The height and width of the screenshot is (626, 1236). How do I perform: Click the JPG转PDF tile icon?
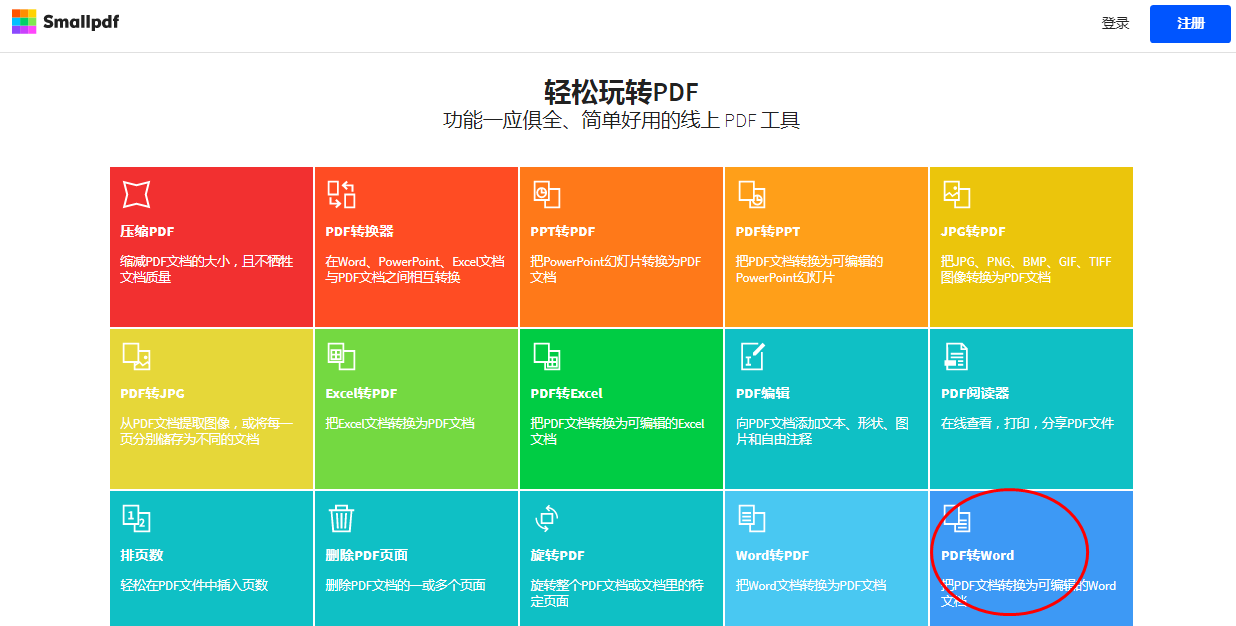956,194
